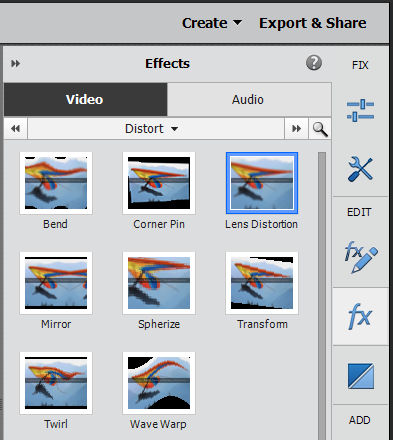Select the Twirl effect thumbnail
Screen dimensions: 393x440
[56, 383]
